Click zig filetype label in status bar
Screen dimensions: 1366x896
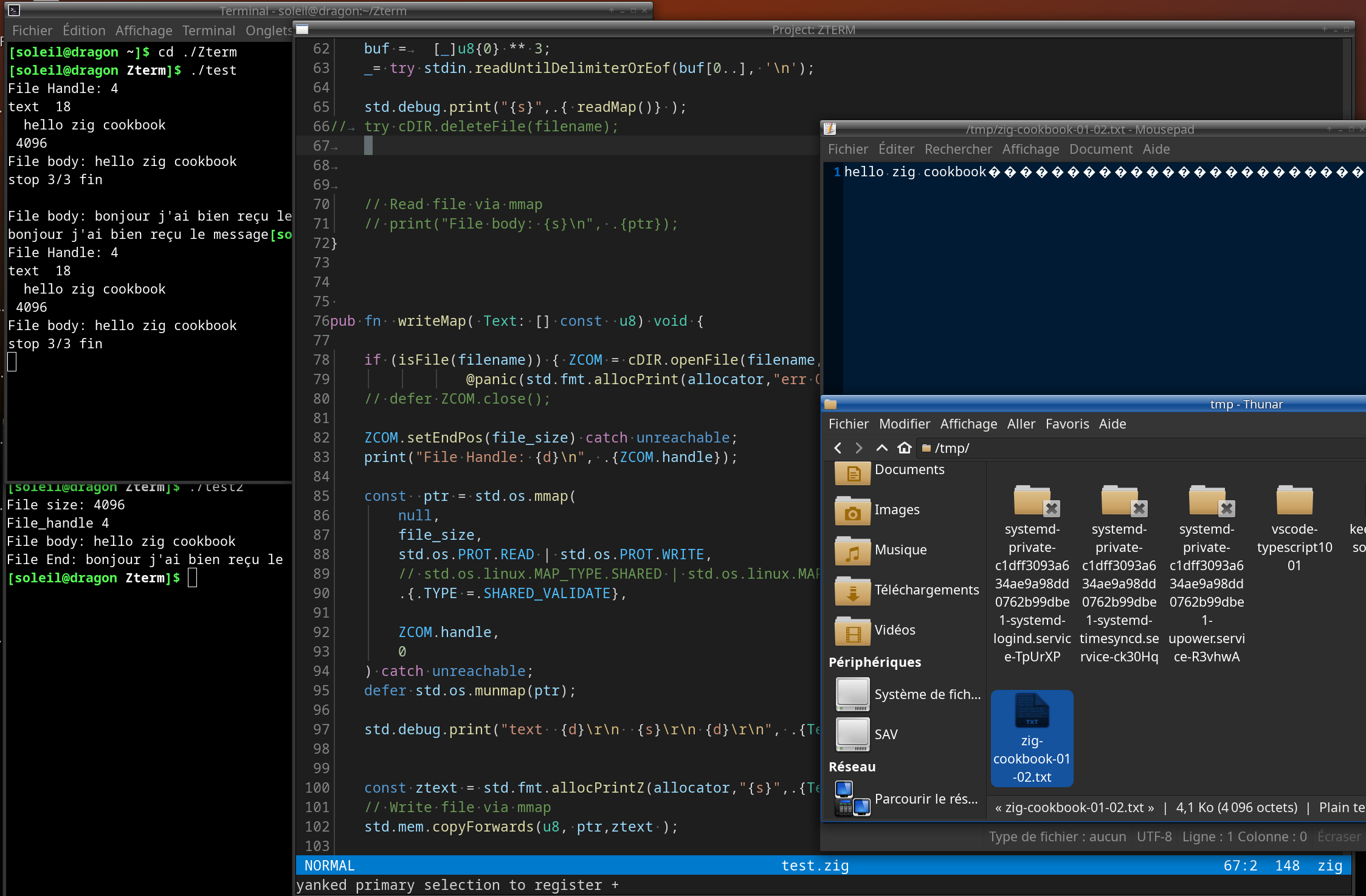[1330, 866]
